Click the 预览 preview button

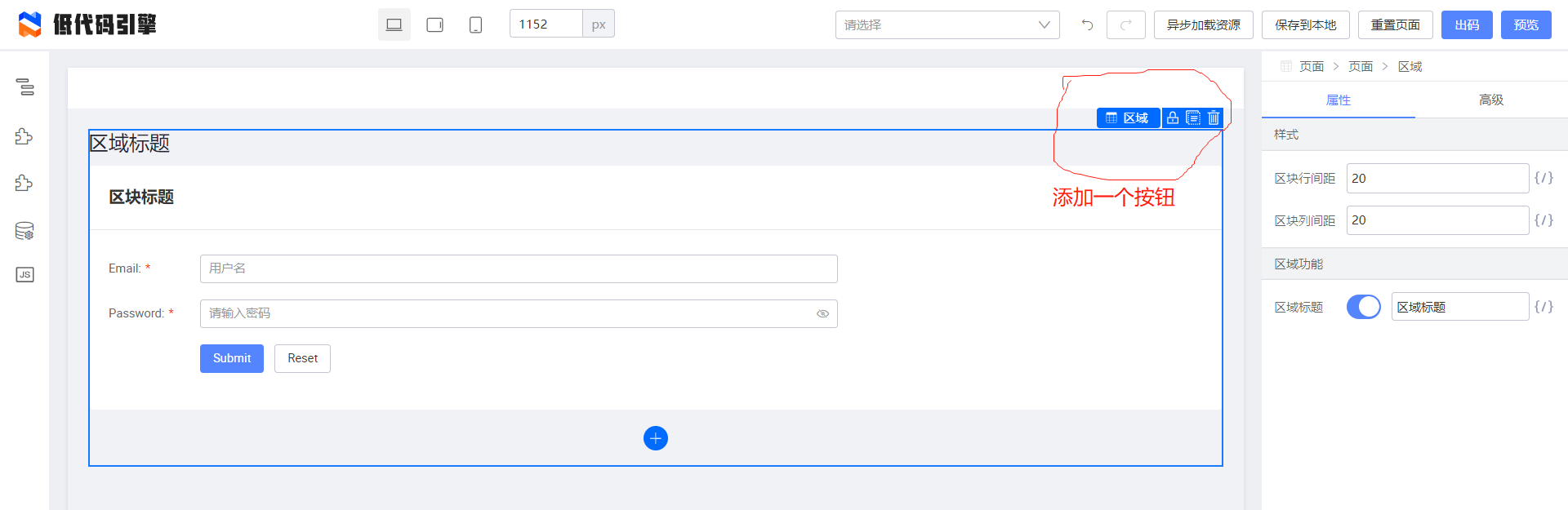[1526, 24]
